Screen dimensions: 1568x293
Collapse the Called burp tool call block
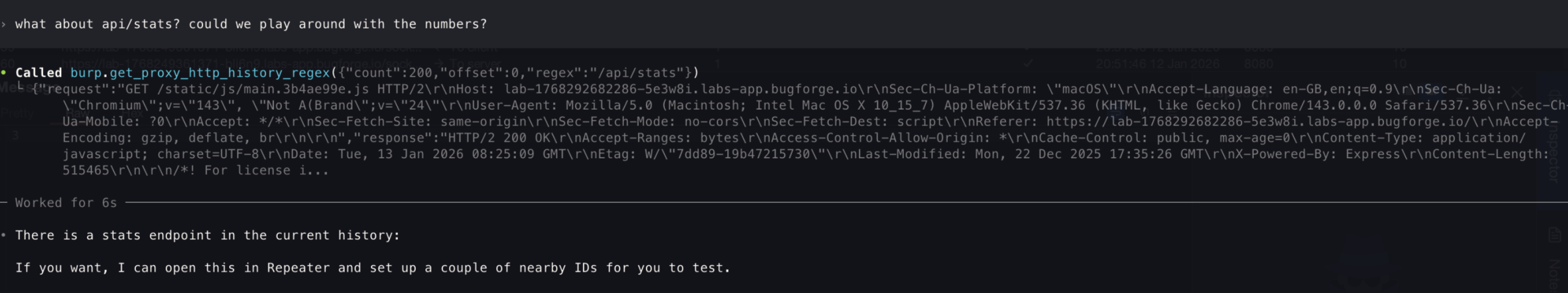point(38,73)
